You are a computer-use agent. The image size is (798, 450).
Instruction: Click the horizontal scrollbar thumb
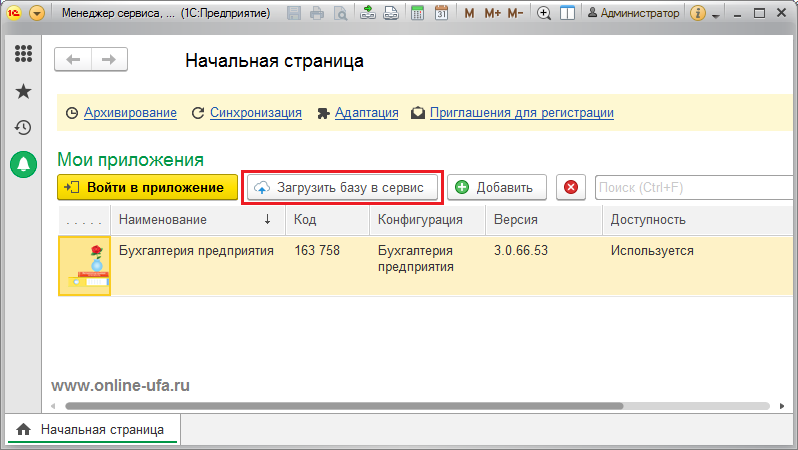(x=344, y=406)
